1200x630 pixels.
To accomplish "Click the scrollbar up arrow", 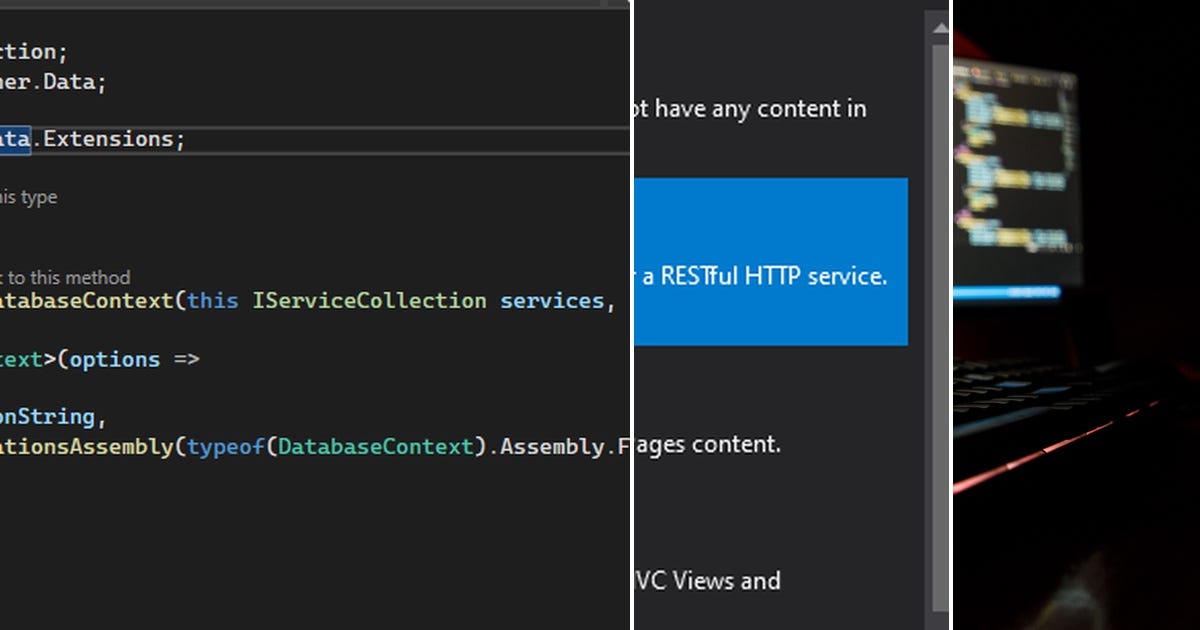I will (x=937, y=28).
